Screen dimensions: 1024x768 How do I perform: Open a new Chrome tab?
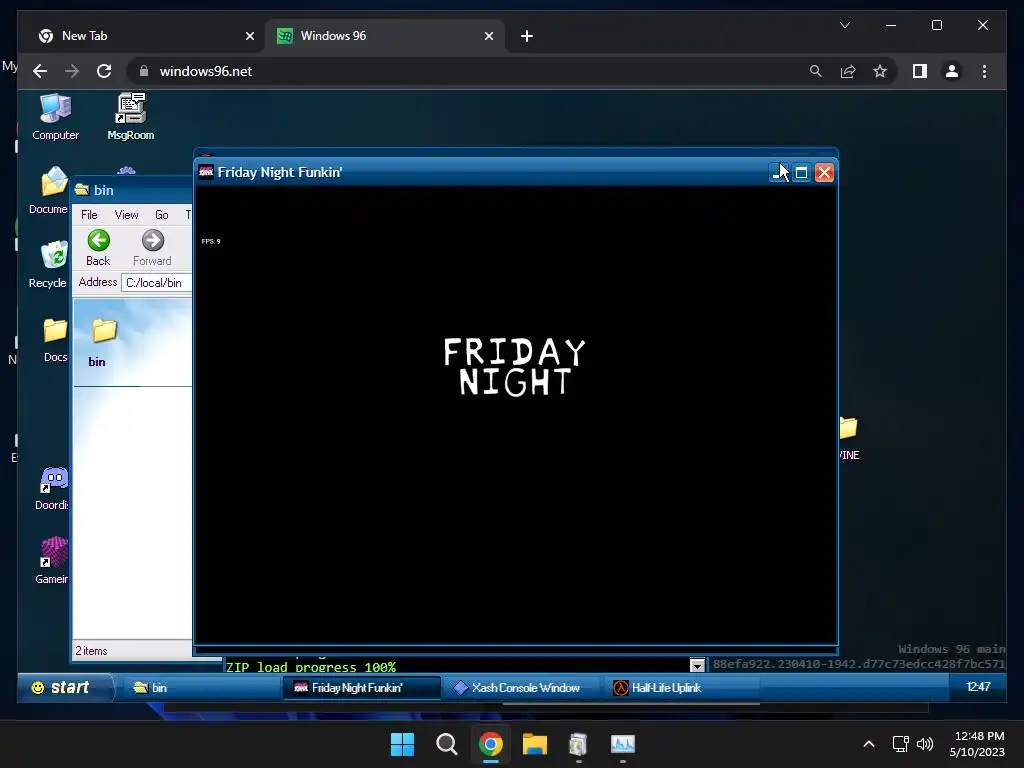(527, 36)
